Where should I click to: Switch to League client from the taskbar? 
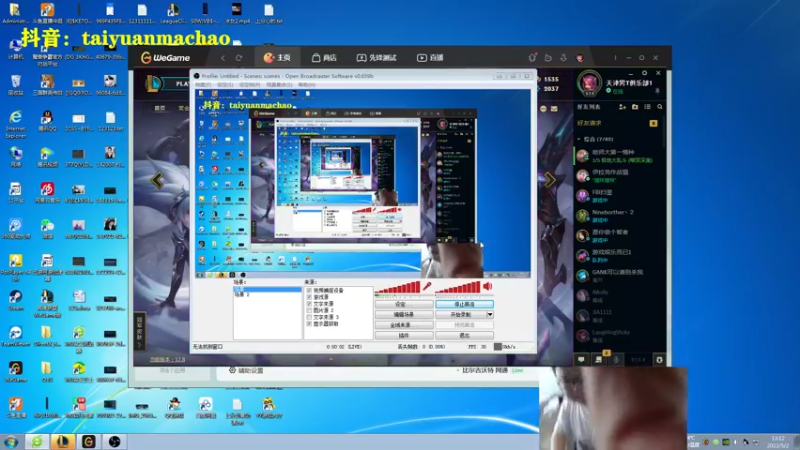pyautogui.click(x=62, y=441)
